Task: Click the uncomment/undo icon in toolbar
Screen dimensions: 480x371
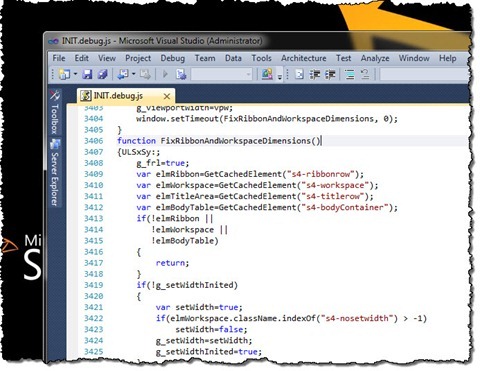Action: (x=365, y=74)
